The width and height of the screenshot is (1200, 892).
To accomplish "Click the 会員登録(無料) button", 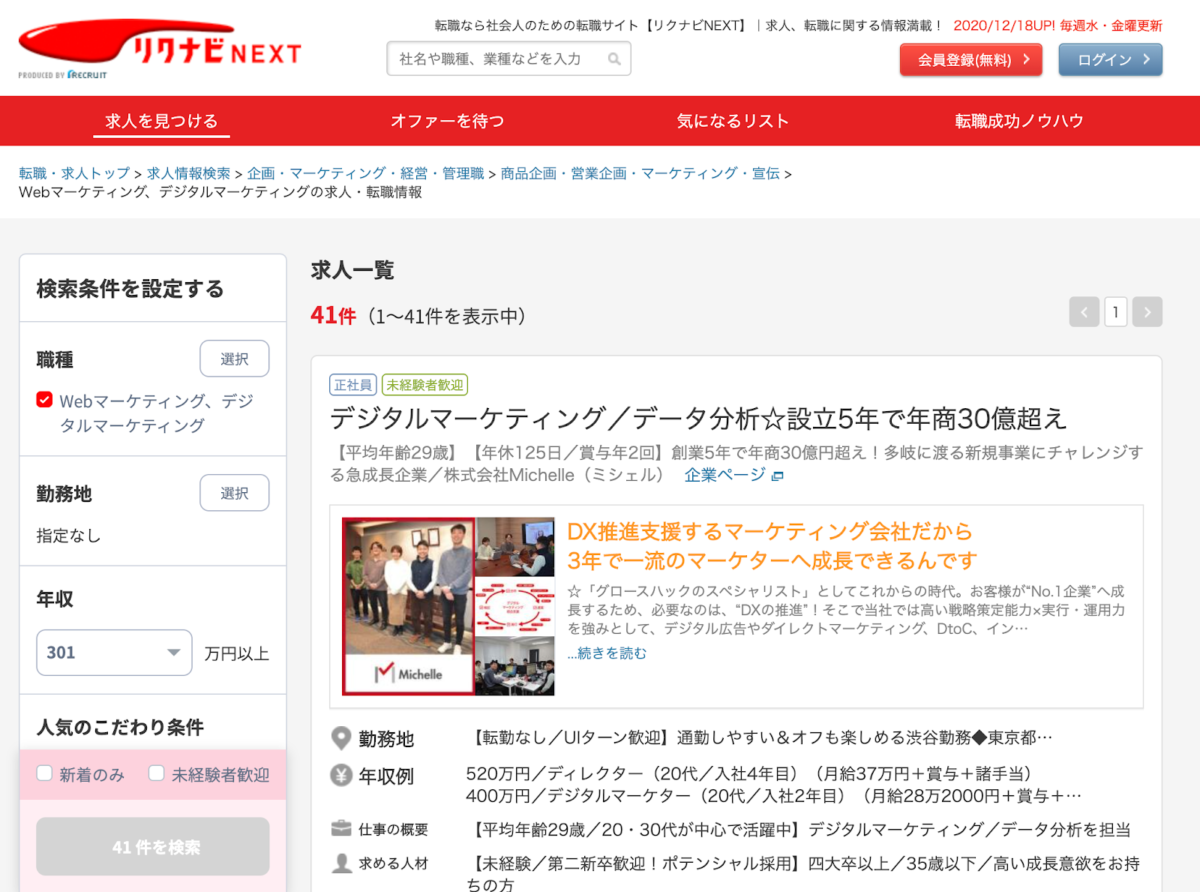I will 970,60.
